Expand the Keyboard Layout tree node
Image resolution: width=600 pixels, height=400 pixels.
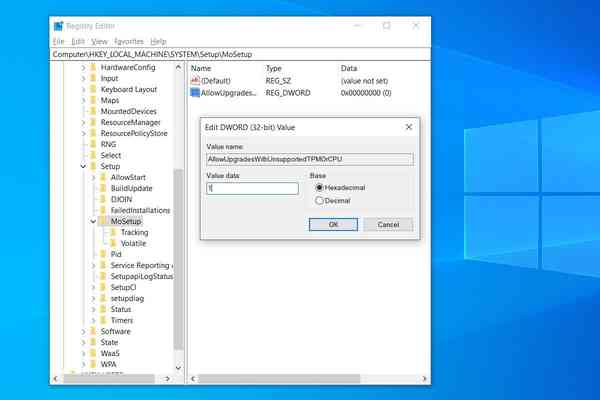pyautogui.click(x=82, y=89)
